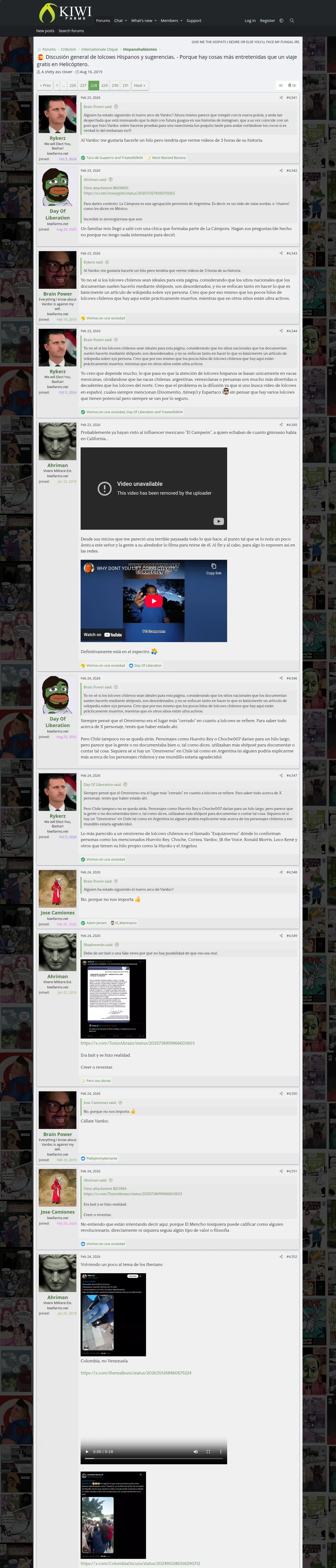Open the TonioAbrazo tweet screenshot thumbnail
This screenshot has height=1568, width=336.
[113, 999]
